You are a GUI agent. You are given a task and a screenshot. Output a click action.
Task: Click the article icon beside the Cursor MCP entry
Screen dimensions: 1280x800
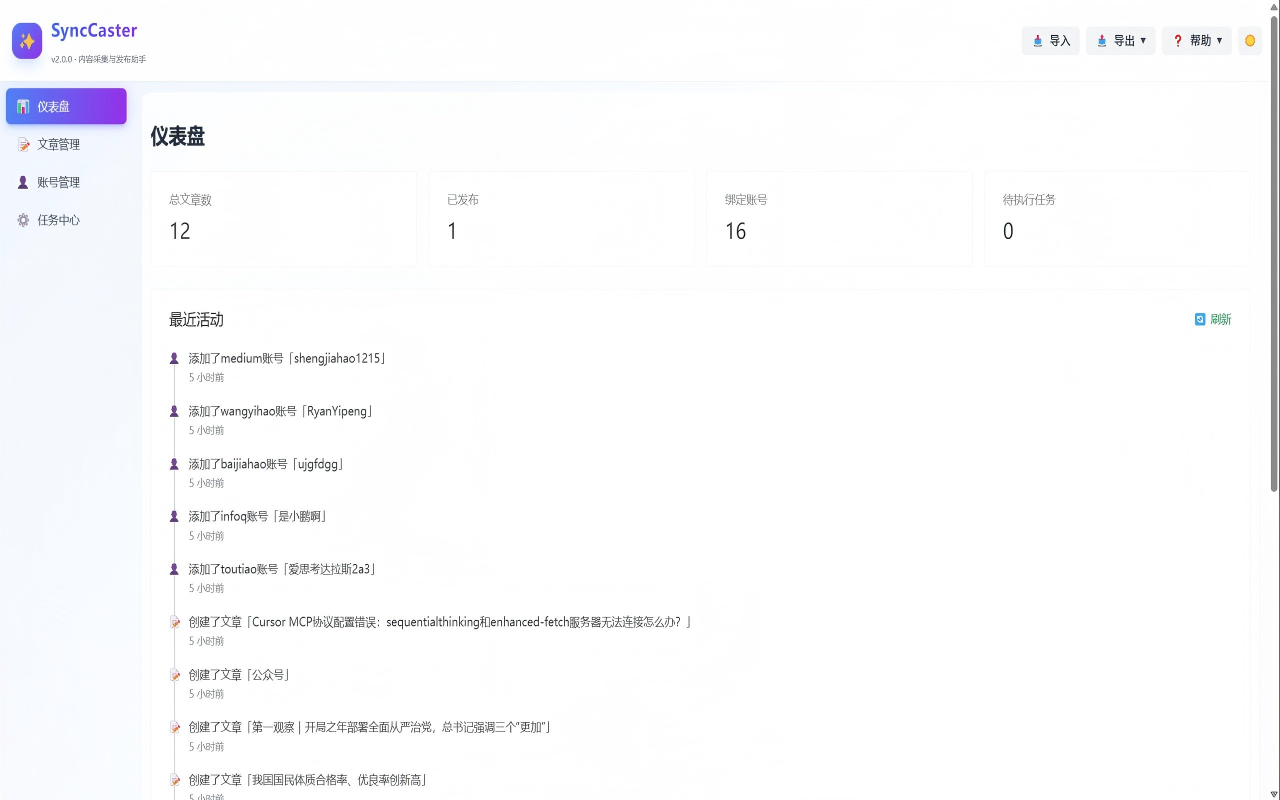click(175, 623)
